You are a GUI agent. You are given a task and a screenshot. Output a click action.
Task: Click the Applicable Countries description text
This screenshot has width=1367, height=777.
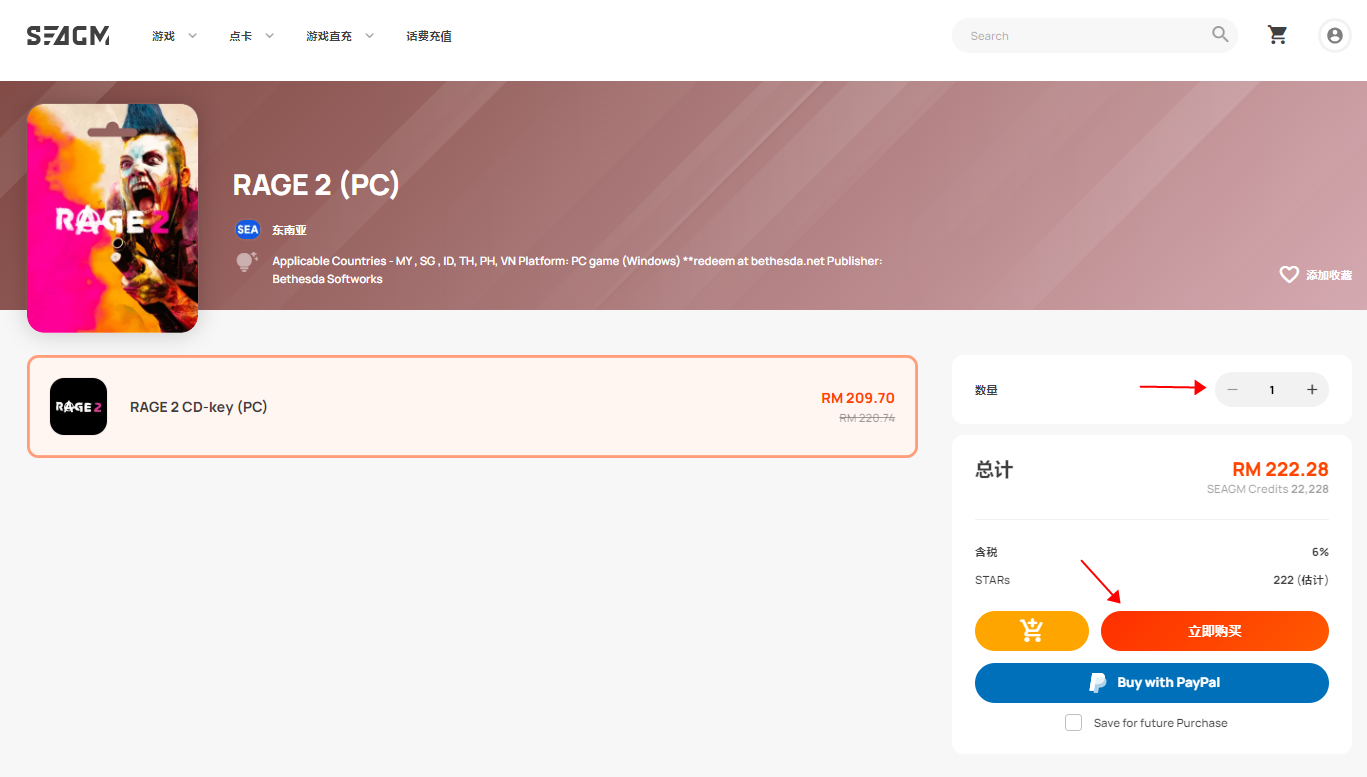click(577, 270)
